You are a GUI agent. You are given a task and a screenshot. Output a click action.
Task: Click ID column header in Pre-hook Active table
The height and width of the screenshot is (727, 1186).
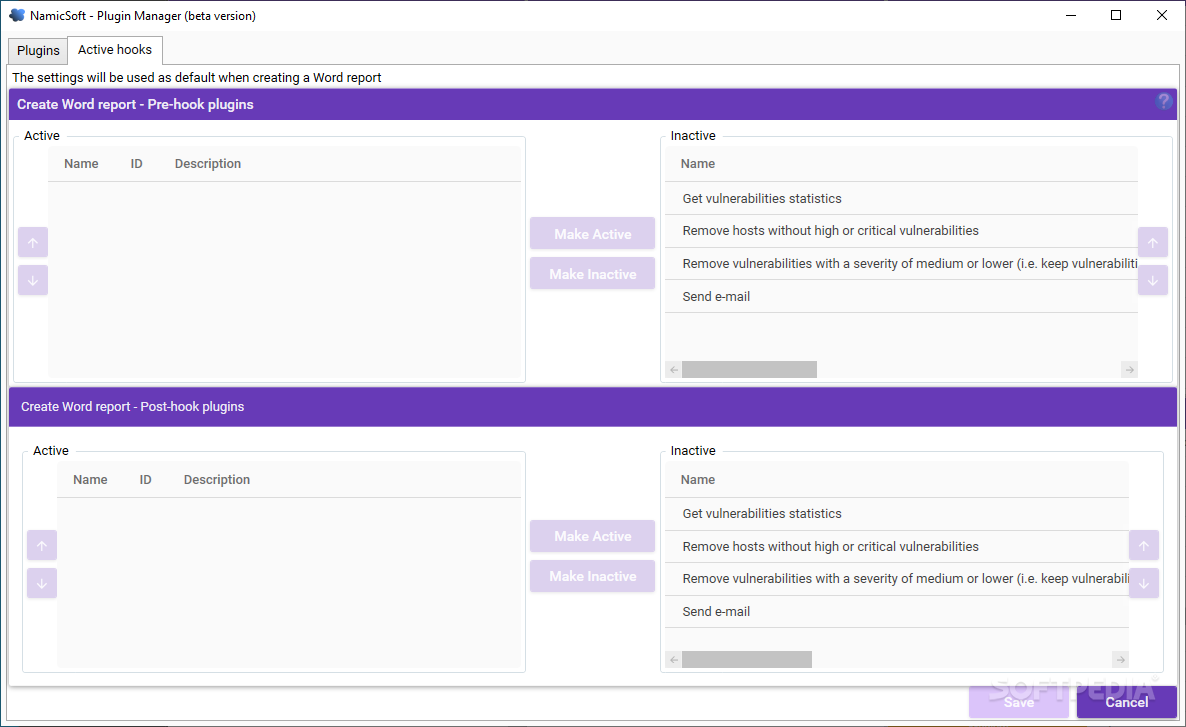[x=136, y=163]
